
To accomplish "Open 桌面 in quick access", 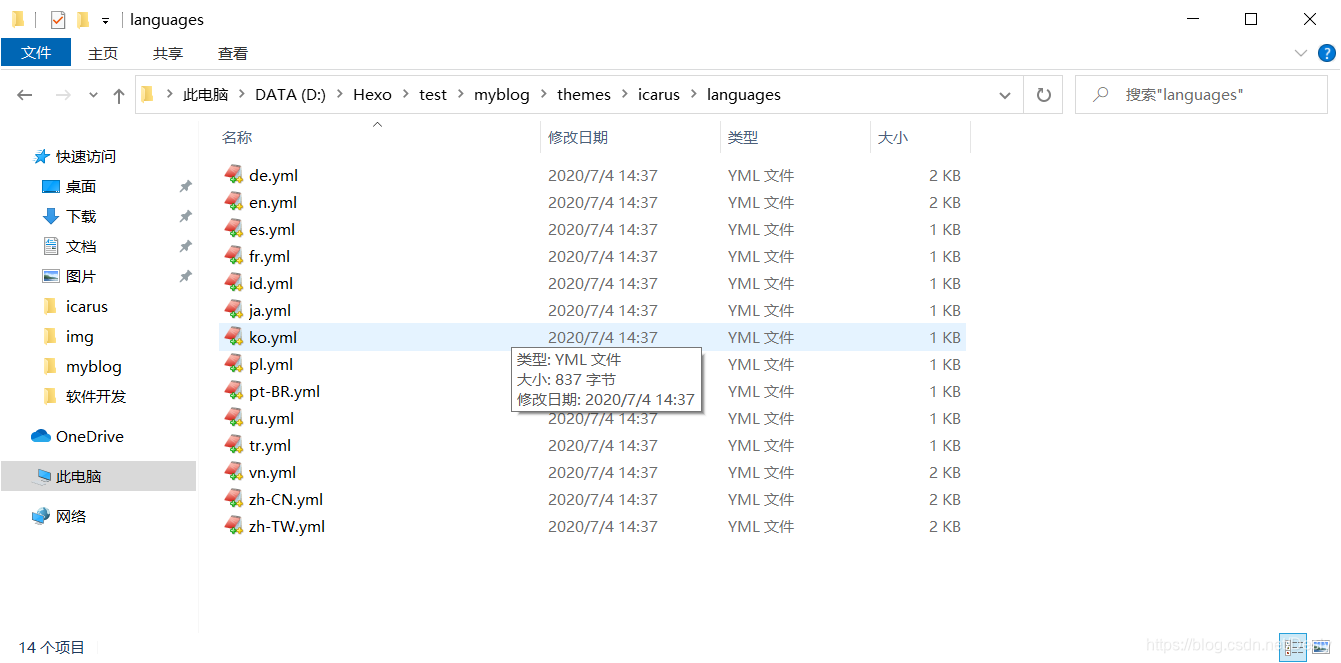I will [81, 187].
